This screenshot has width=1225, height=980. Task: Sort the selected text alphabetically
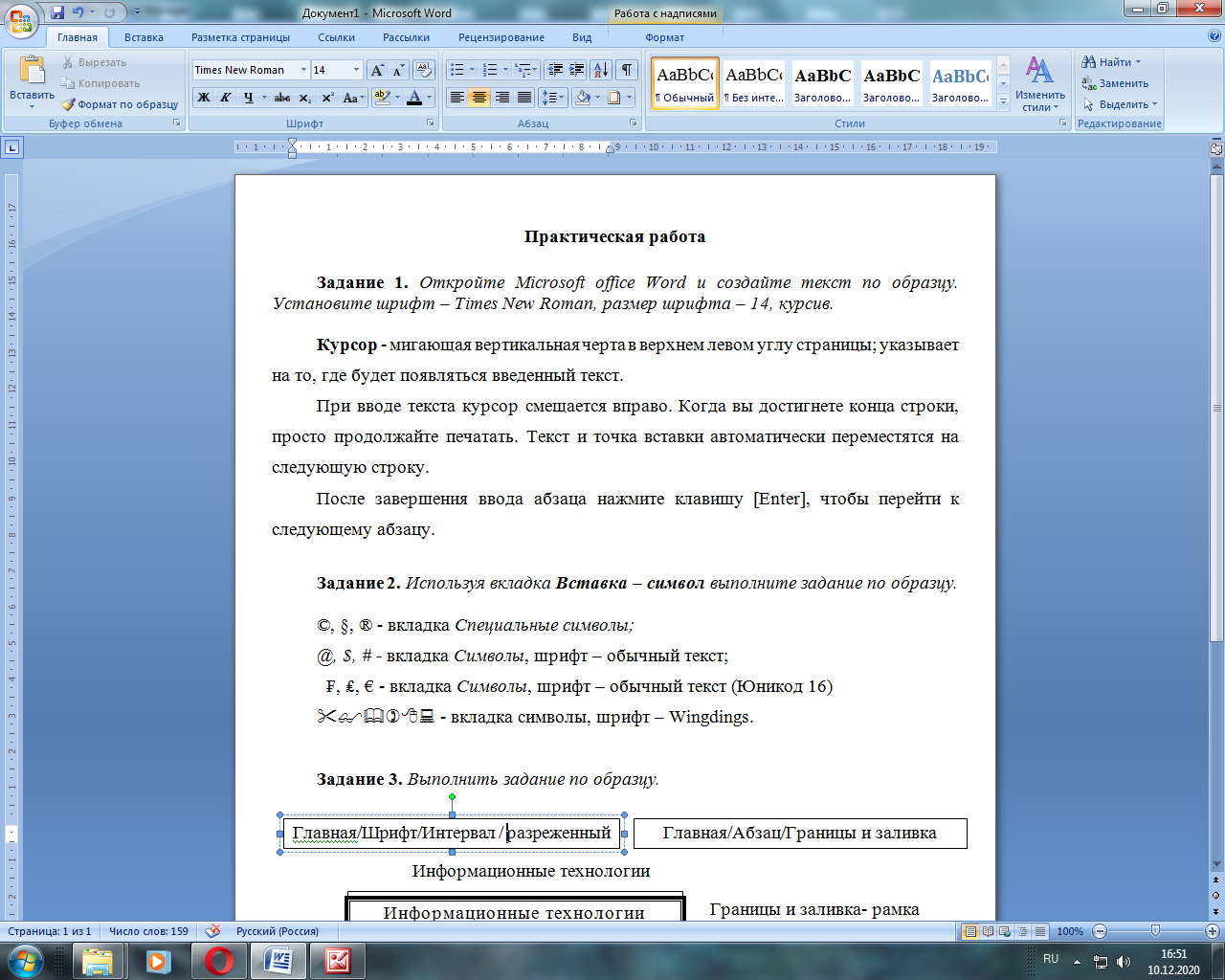pos(601,70)
